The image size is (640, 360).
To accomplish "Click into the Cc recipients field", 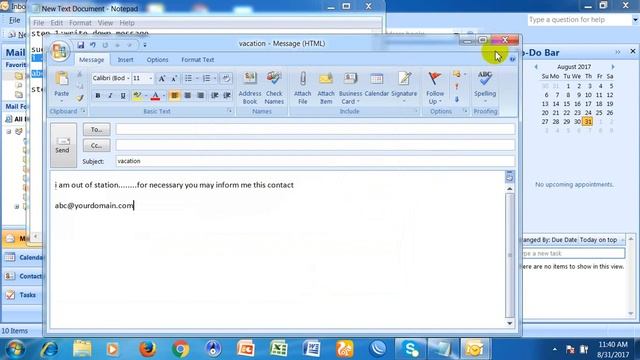I will 315,145.
